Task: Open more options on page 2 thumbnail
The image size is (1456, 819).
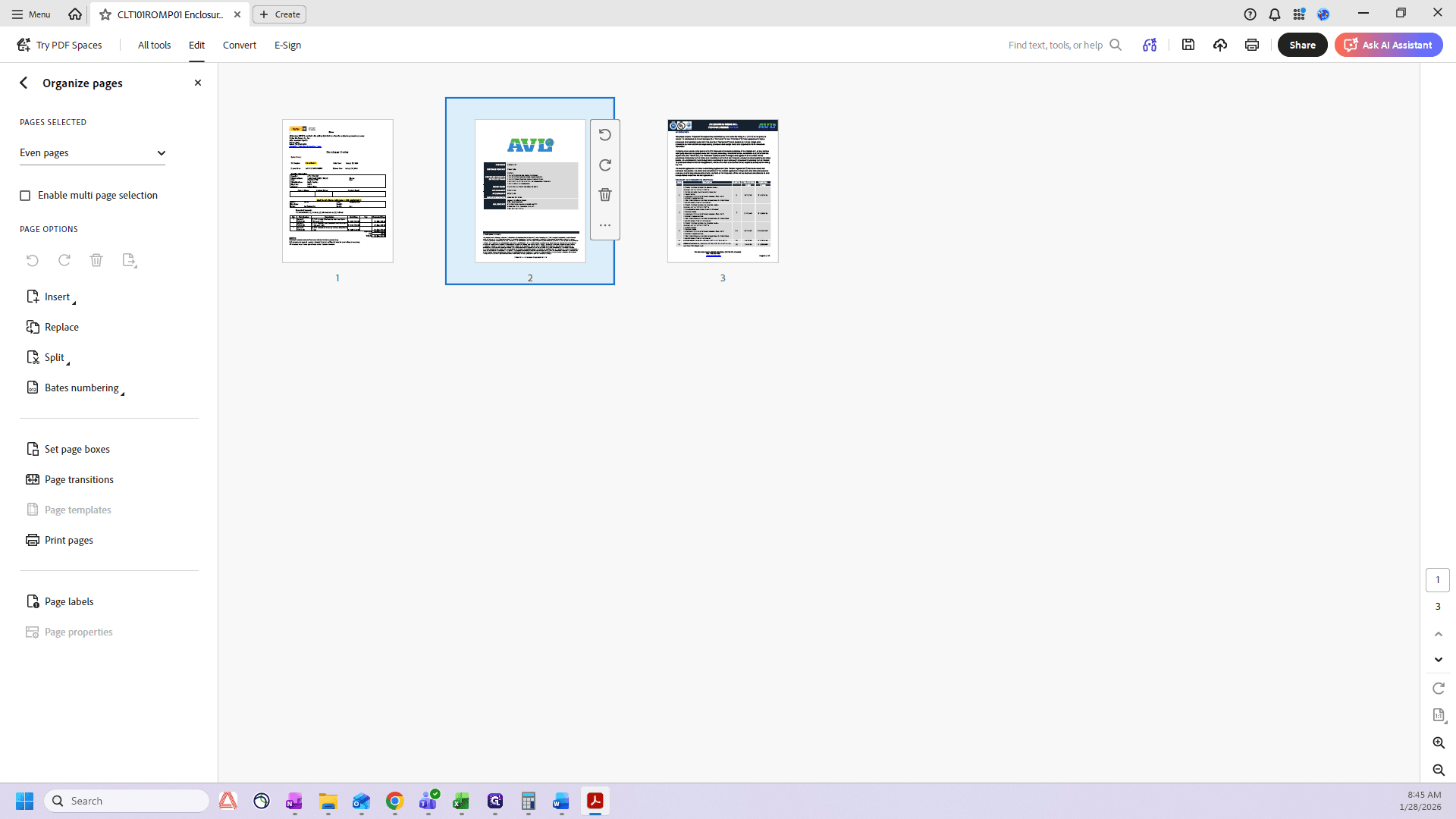Action: pyautogui.click(x=604, y=225)
